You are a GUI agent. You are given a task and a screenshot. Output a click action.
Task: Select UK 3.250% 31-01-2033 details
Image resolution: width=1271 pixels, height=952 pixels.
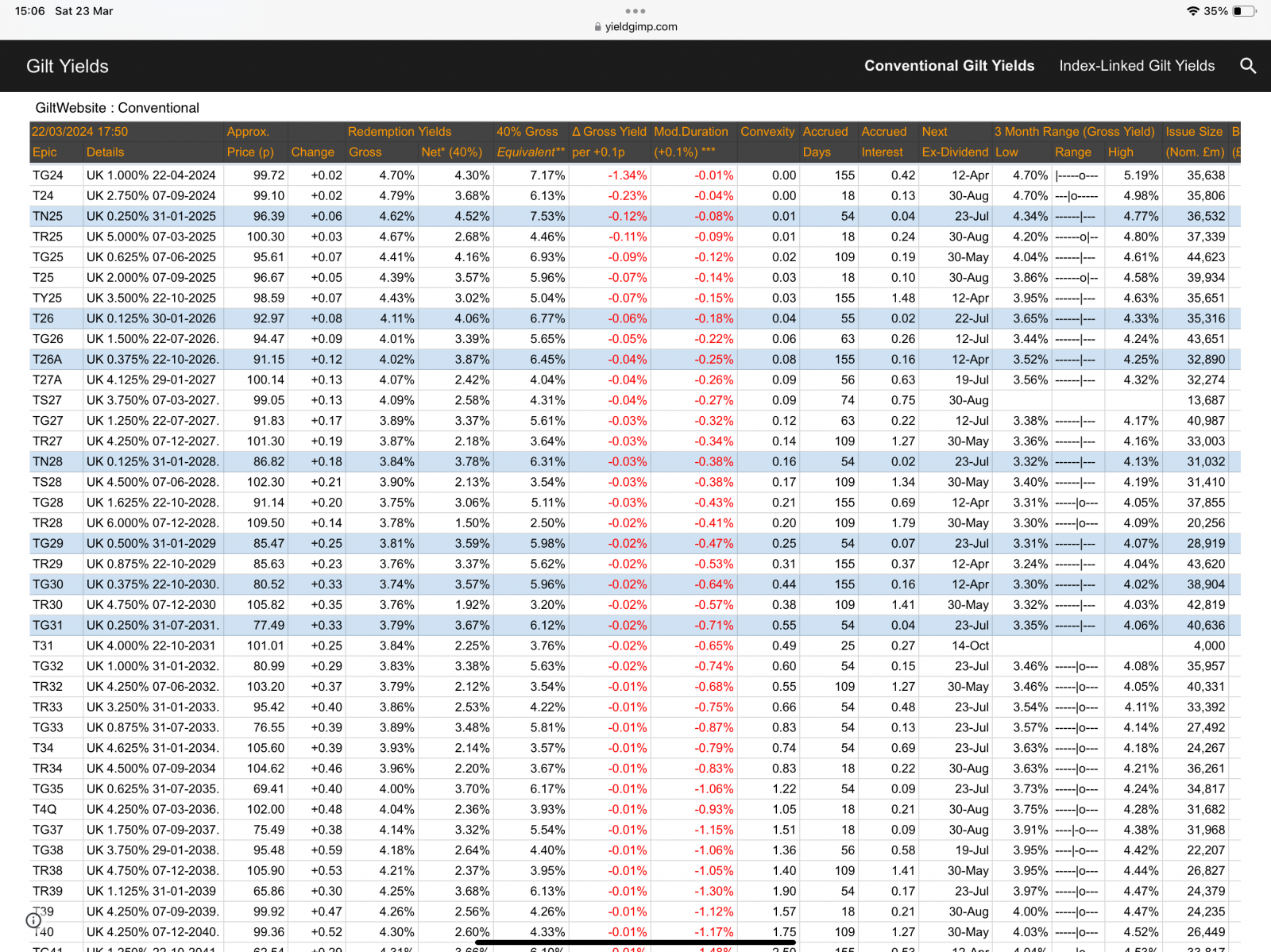pos(153,707)
